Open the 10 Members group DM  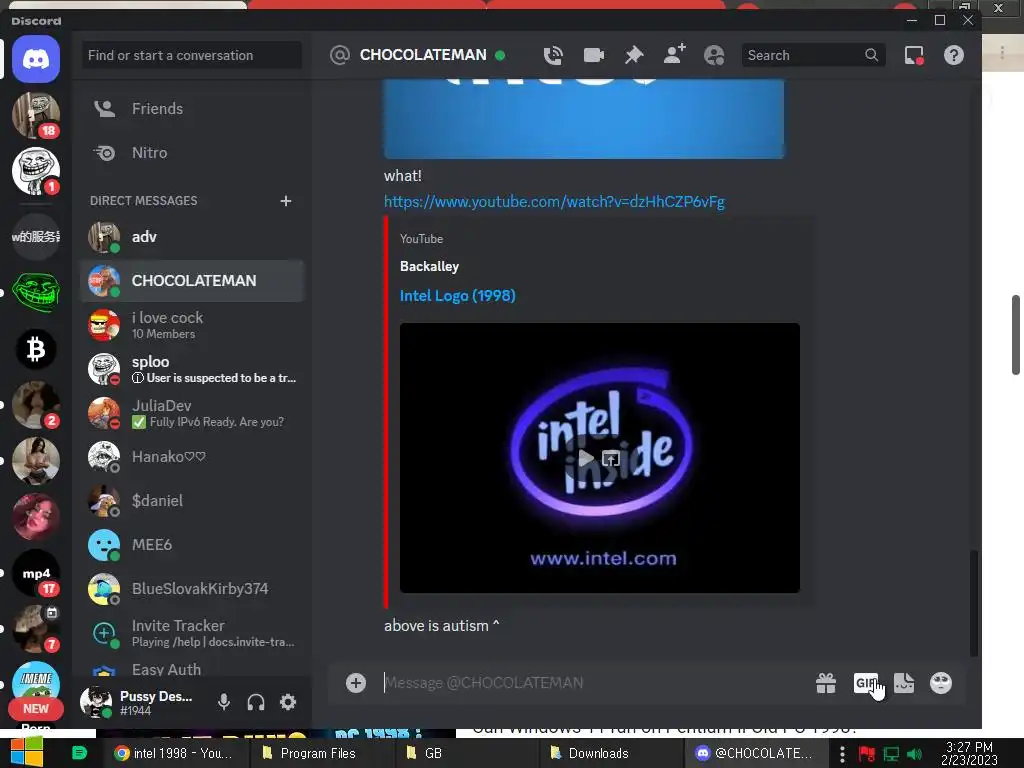pos(192,325)
